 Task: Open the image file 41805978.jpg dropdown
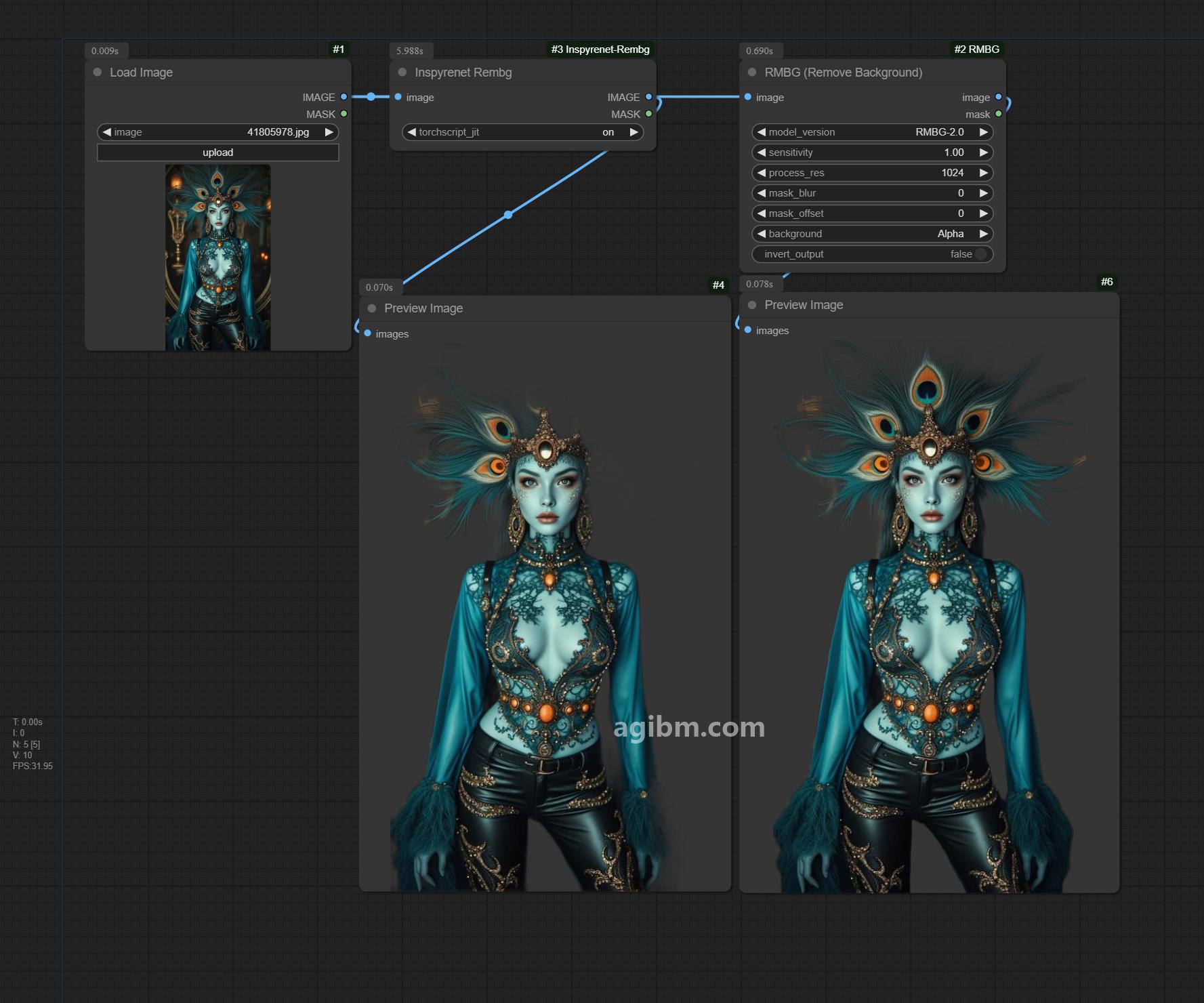pos(217,132)
